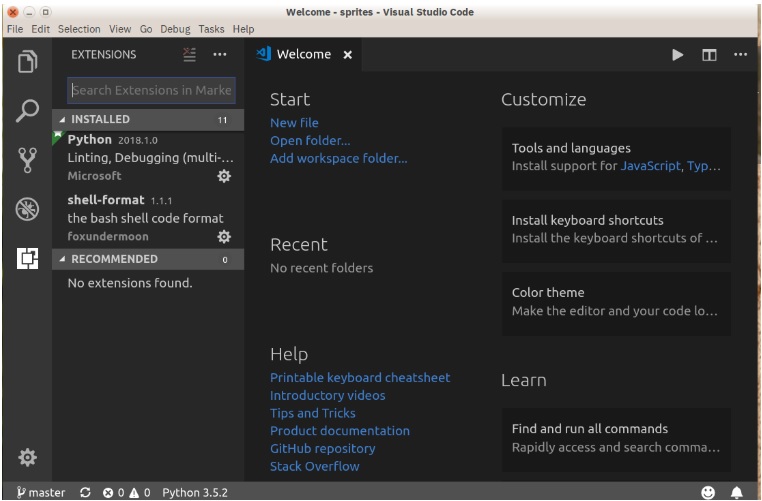Collapse the RECOMMENDED section
762x501 pixels.
tap(148, 259)
